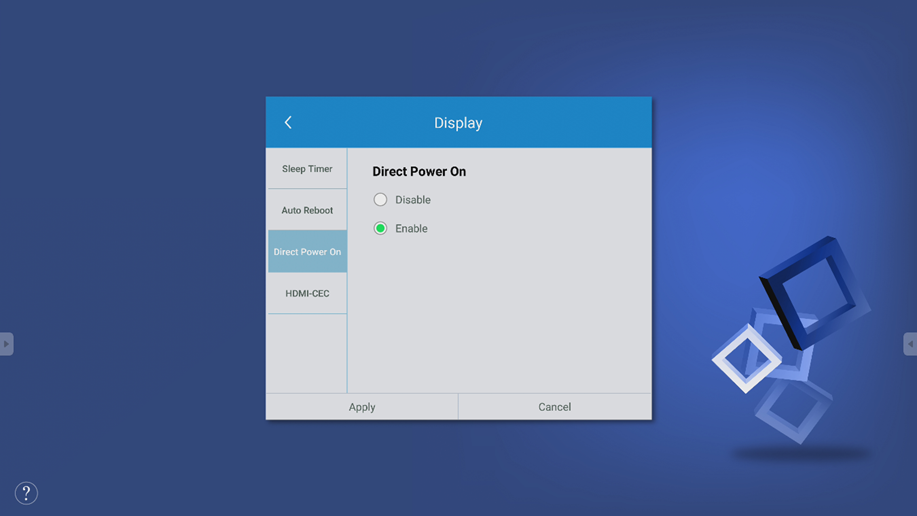Select the Direct Power On tab
This screenshot has height=516, width=917.
(307, 252)
